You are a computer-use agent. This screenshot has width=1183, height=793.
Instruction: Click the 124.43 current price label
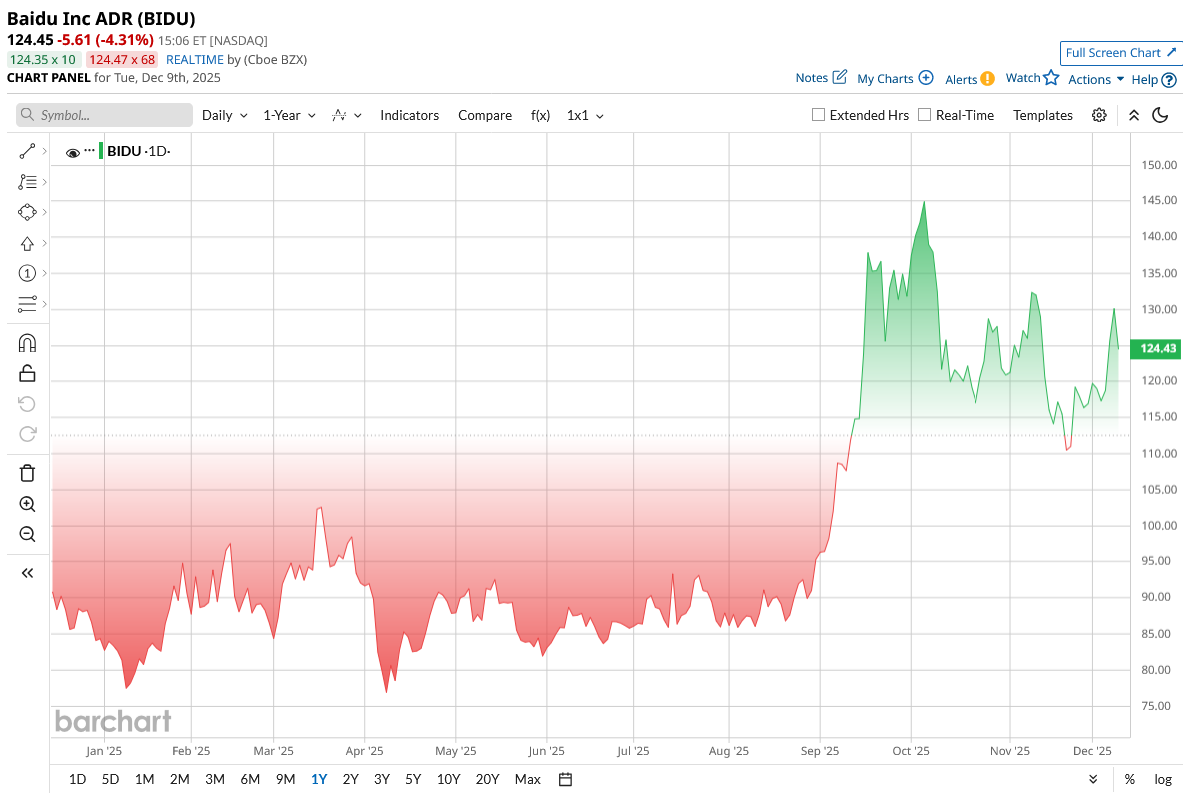click(x=1157, y=349)
